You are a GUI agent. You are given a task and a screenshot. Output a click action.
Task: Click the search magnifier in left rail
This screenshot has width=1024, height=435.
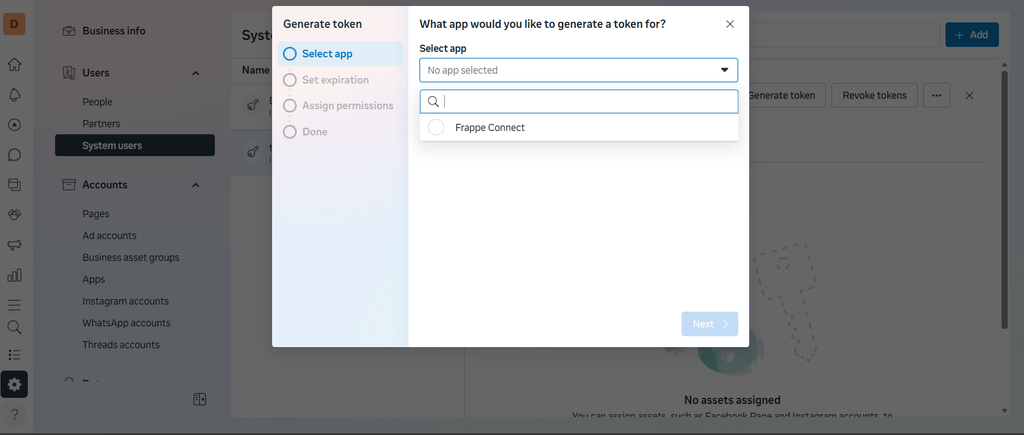pyautogui.click(x=14, y=327)
